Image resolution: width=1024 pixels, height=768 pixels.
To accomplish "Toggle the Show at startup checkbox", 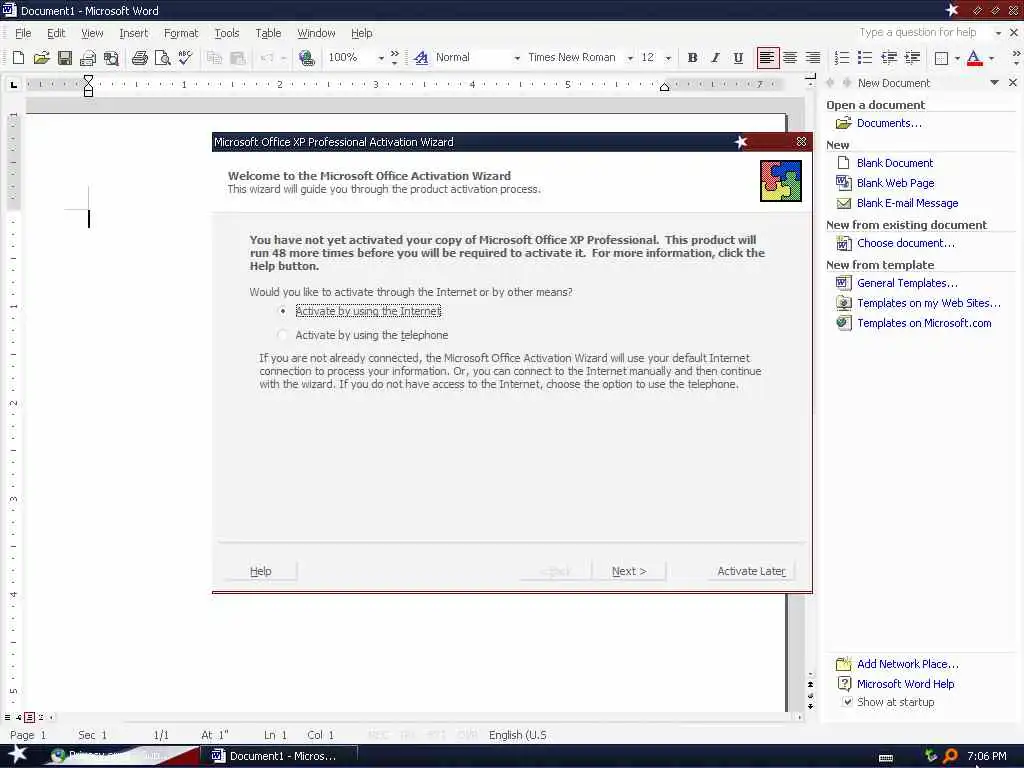I will [x=847, y=702].
